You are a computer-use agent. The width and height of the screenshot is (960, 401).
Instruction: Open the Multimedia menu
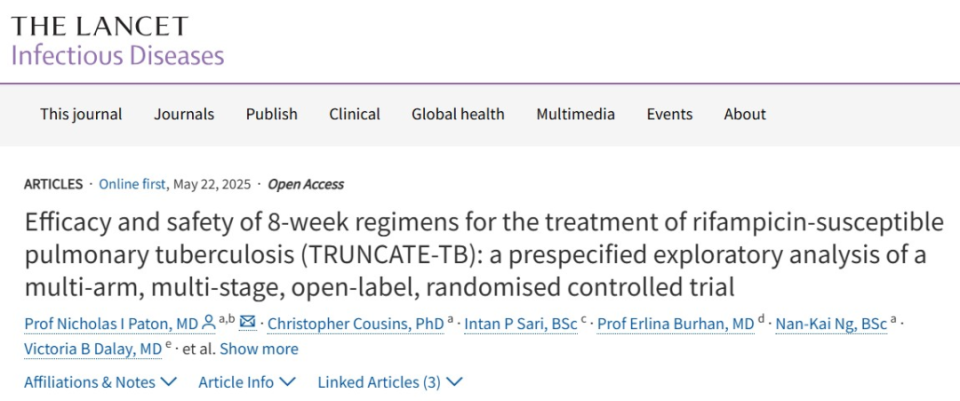(575, 114)
